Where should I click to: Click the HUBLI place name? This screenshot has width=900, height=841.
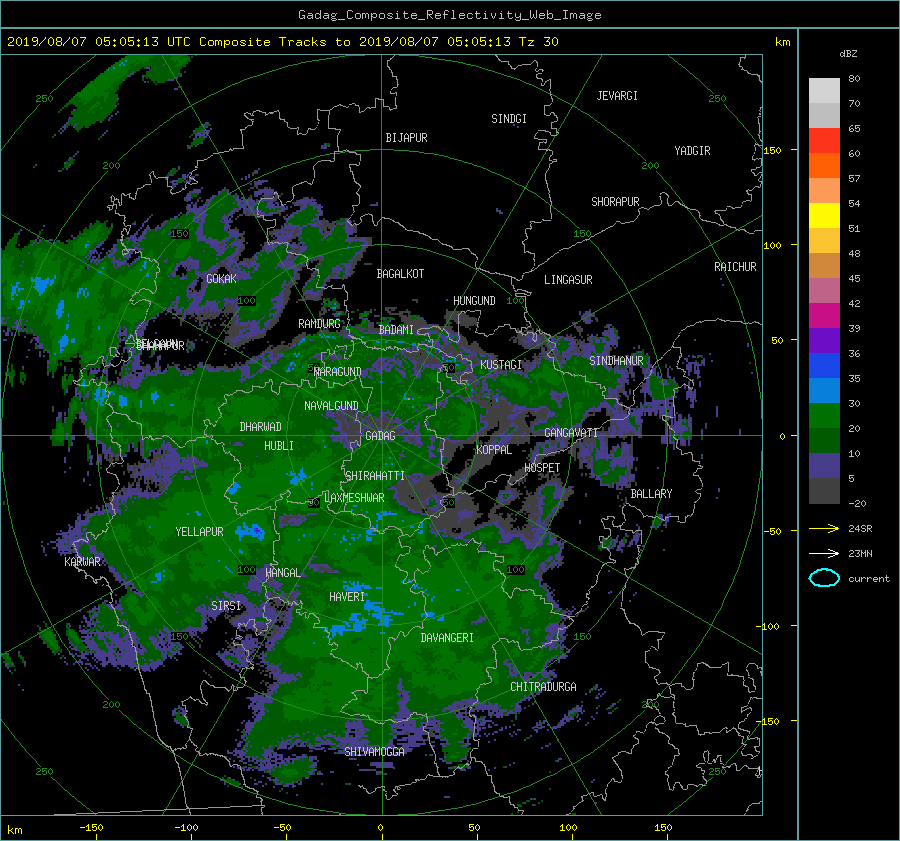point(279,446)
